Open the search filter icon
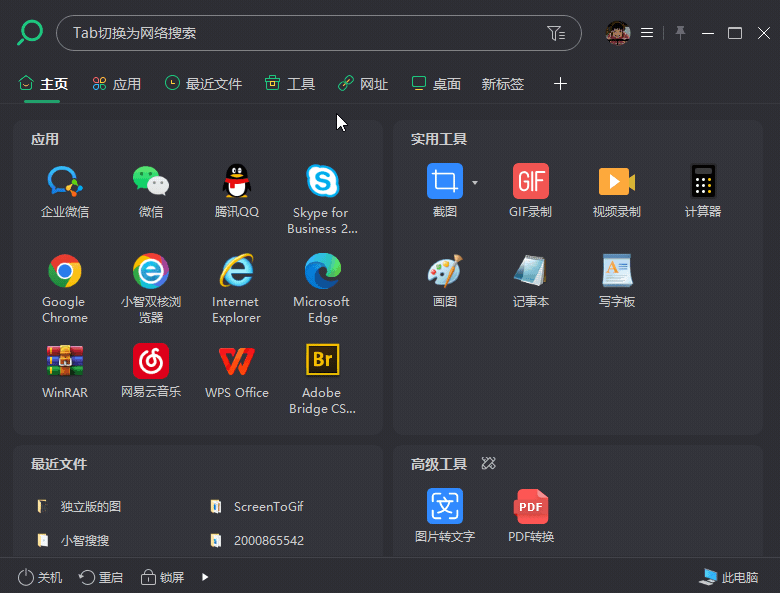 pyautogui.click(x=556, y=33)
